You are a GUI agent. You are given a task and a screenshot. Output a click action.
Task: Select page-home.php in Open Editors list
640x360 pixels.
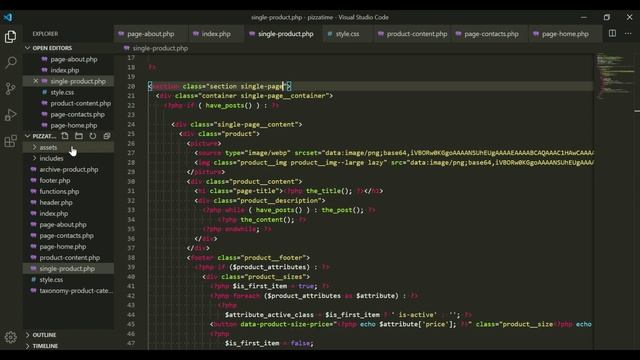click(x=68, y=125)
